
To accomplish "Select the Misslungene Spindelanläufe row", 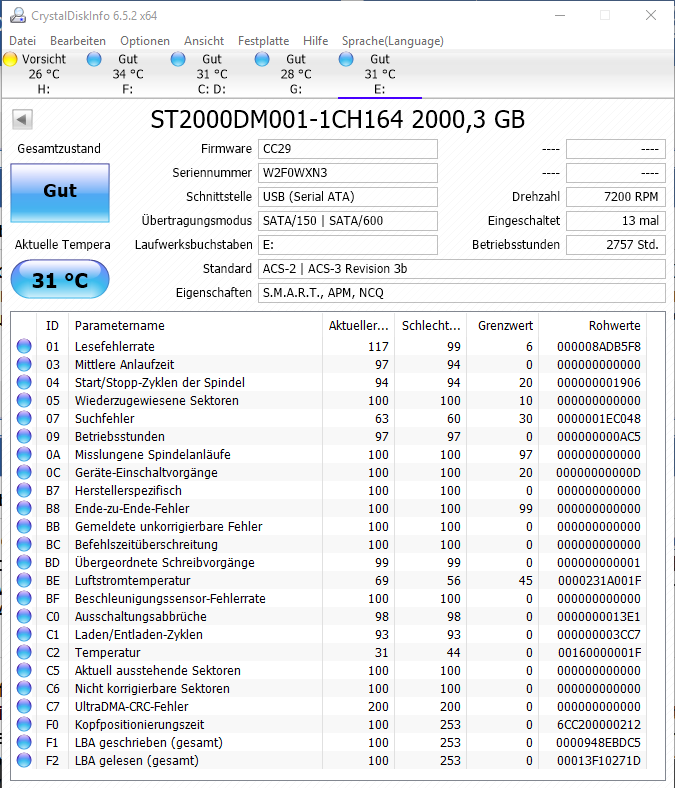I will click(329, 454).
